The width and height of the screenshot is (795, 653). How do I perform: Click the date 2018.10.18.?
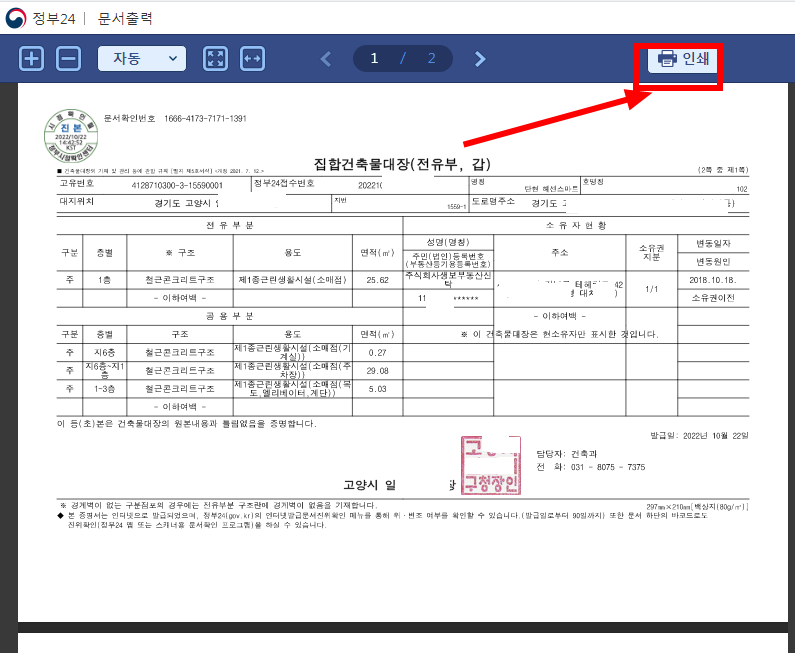713,280
